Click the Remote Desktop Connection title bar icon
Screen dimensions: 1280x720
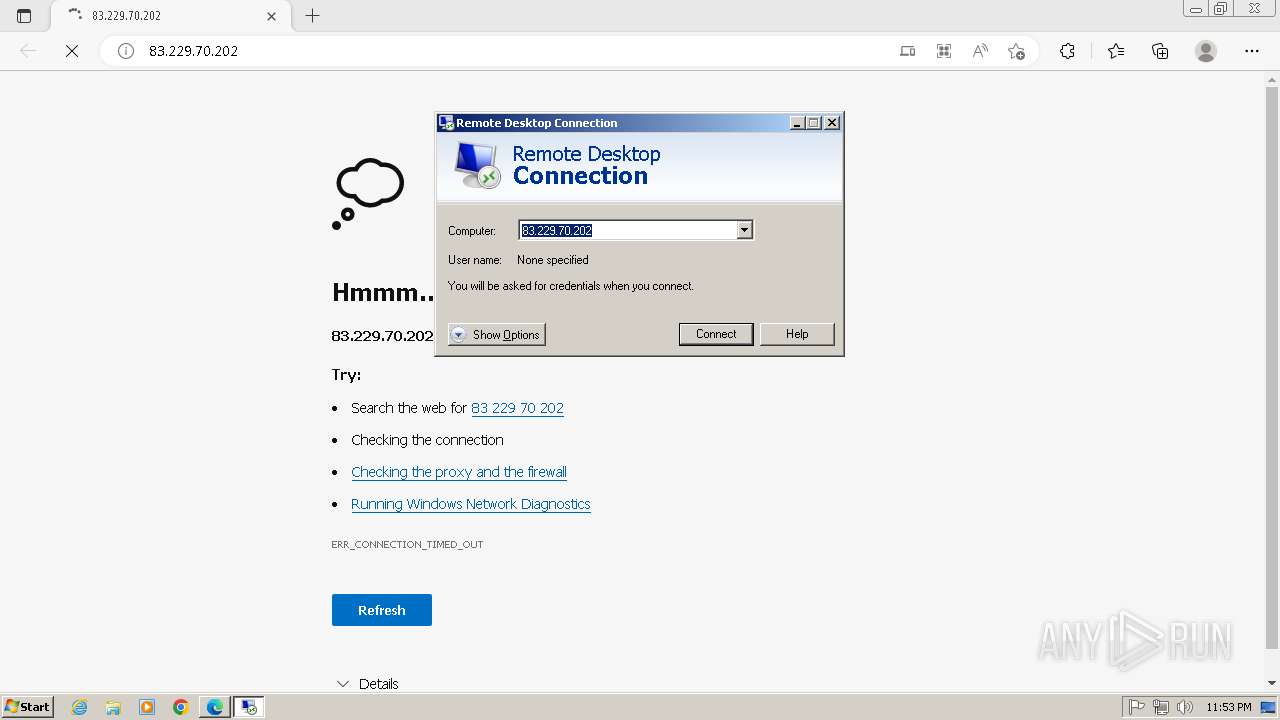(x=446, y=123)
